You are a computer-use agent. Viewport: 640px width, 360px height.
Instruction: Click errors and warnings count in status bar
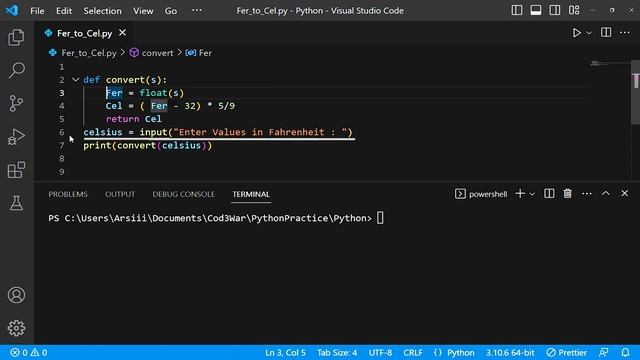[29, 353]
